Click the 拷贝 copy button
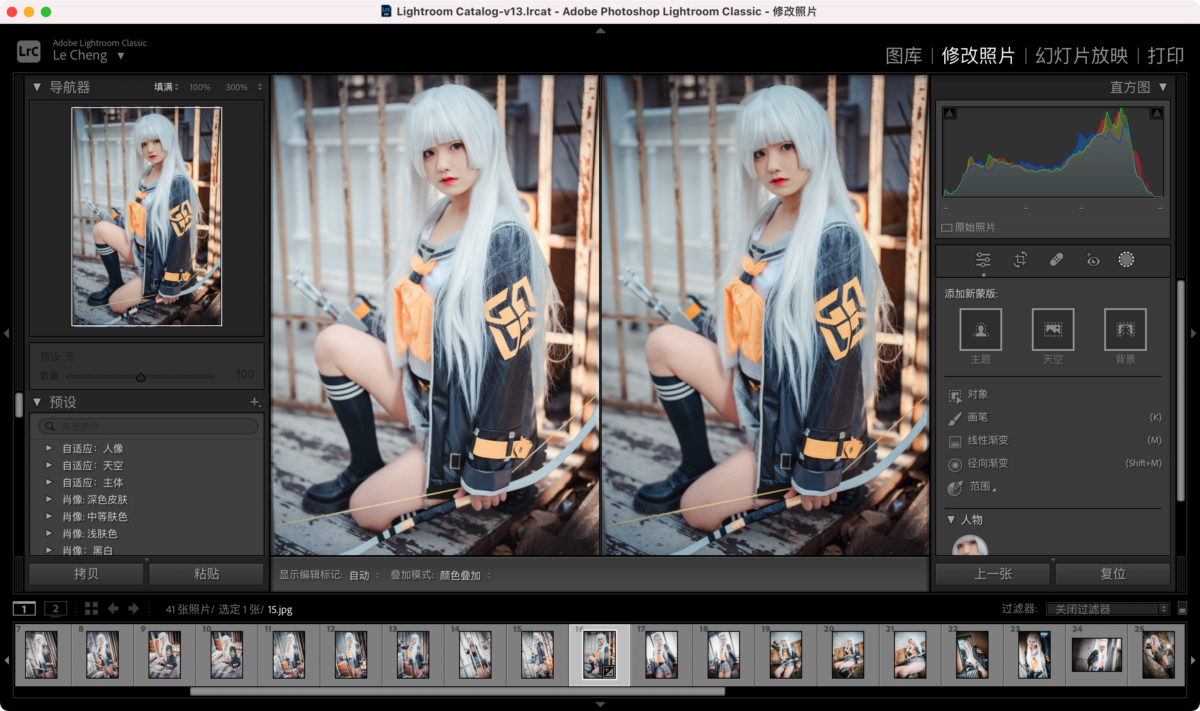The height and width of the screenshot is (711, 1200). (86, 574)
